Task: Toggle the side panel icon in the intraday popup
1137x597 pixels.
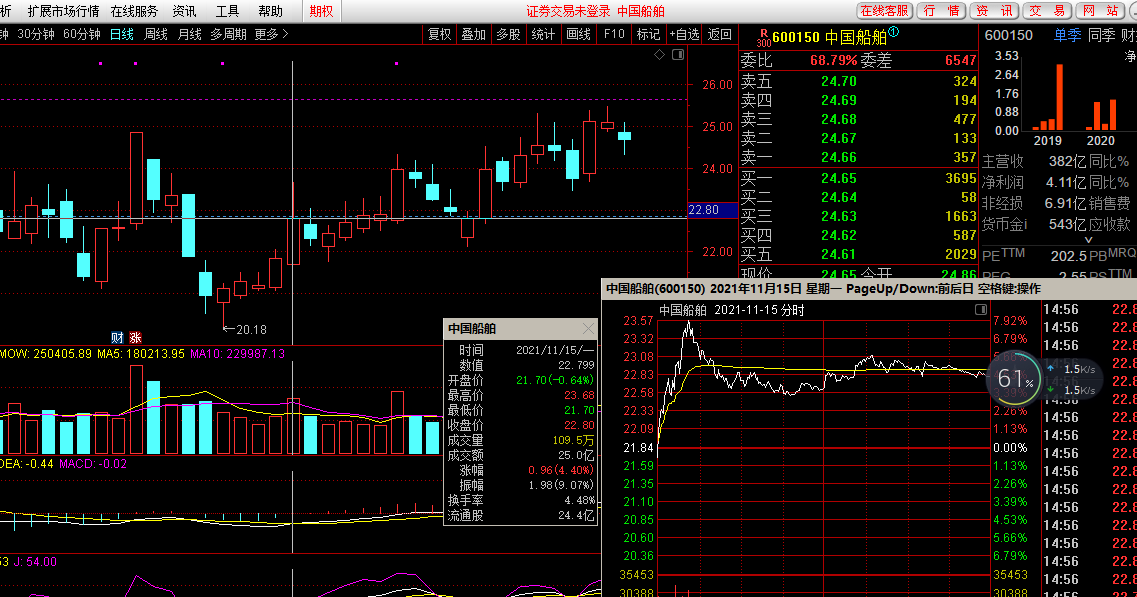Action: 981,310
